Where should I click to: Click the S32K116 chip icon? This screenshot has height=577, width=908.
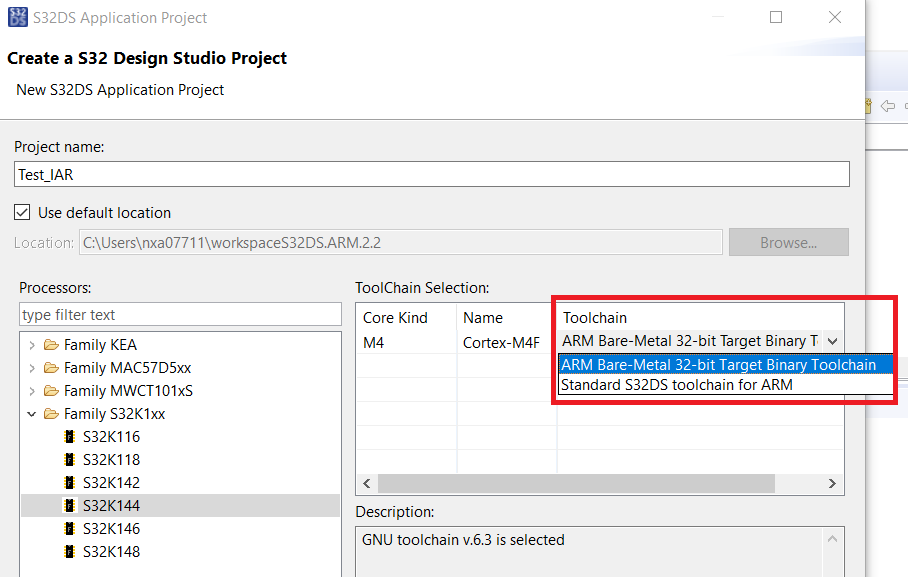(69, 437)
